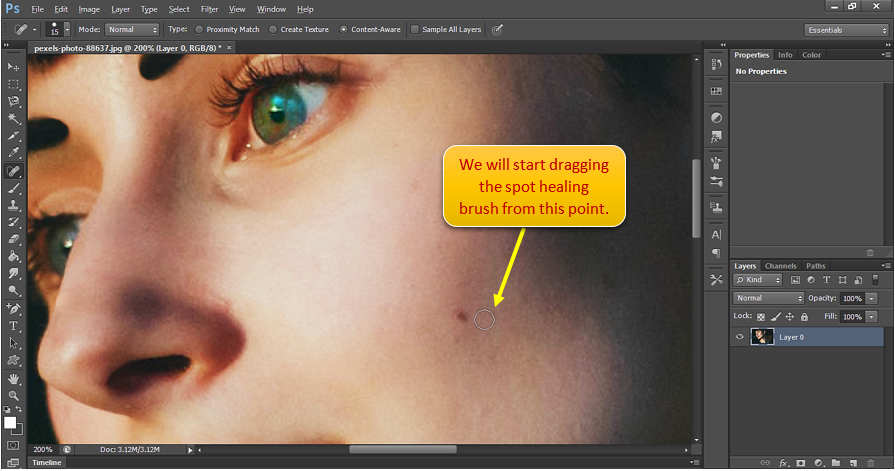Image resolution: width=895 pixels, height=471 pixels.
Task: Select the Magic Wand tool
Action: point(13,119)
